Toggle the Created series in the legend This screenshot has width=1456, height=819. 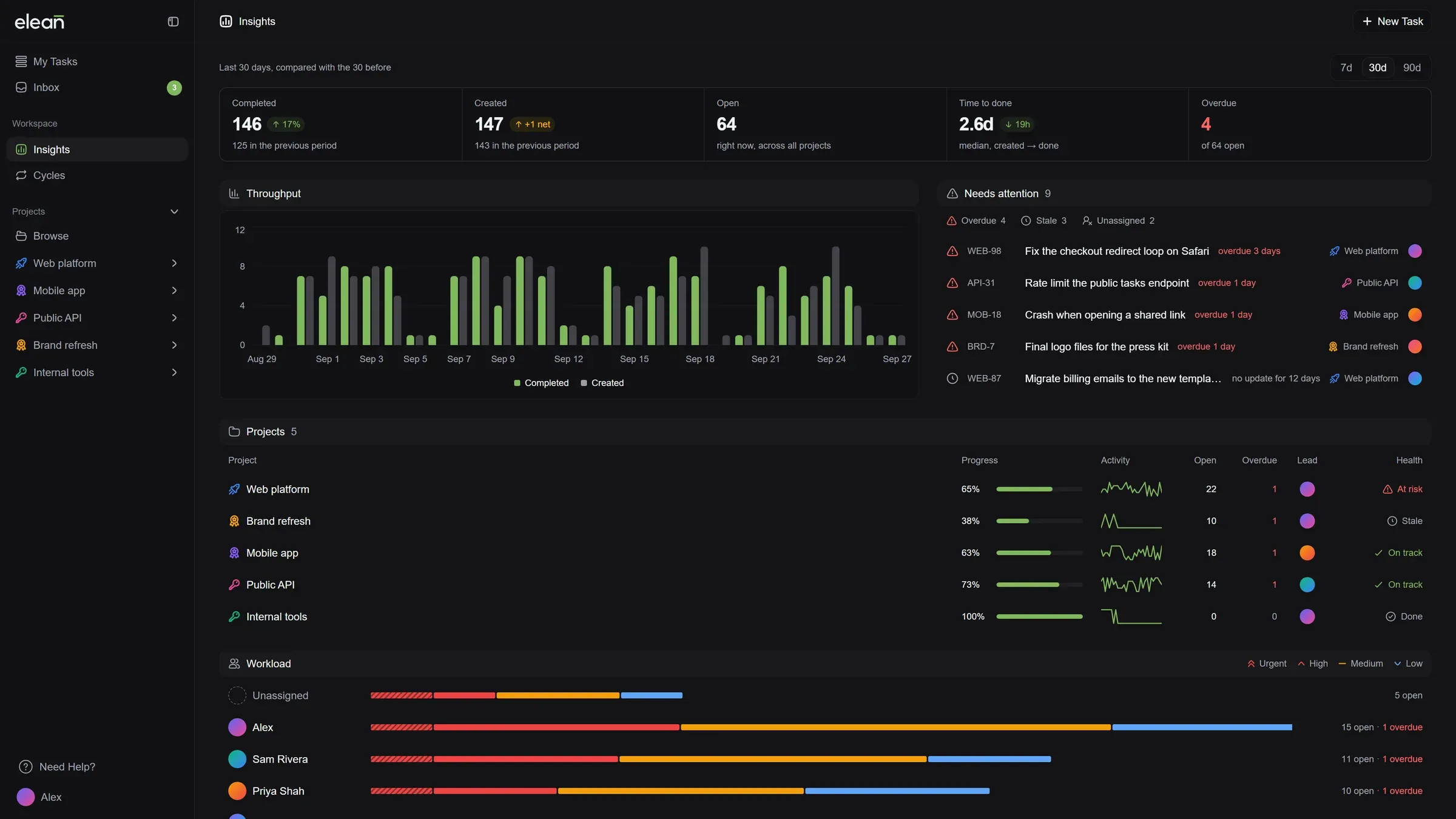(602, 383)
